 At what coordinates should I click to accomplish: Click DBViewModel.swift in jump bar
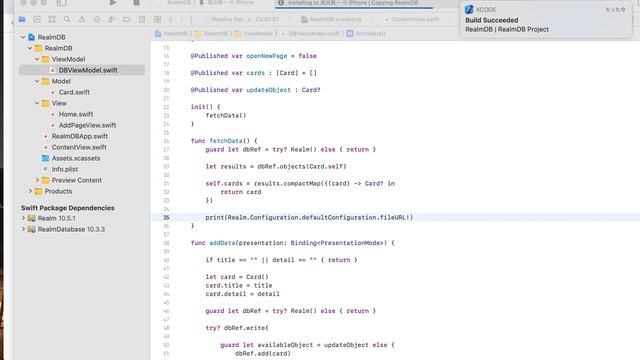(311, 33)
